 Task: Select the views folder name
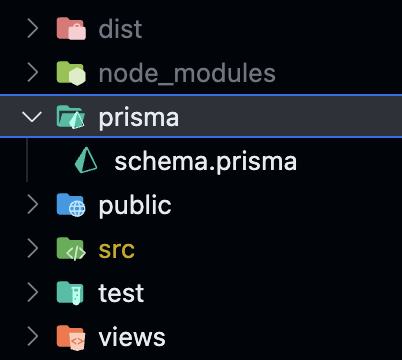[x=132, y=337]
